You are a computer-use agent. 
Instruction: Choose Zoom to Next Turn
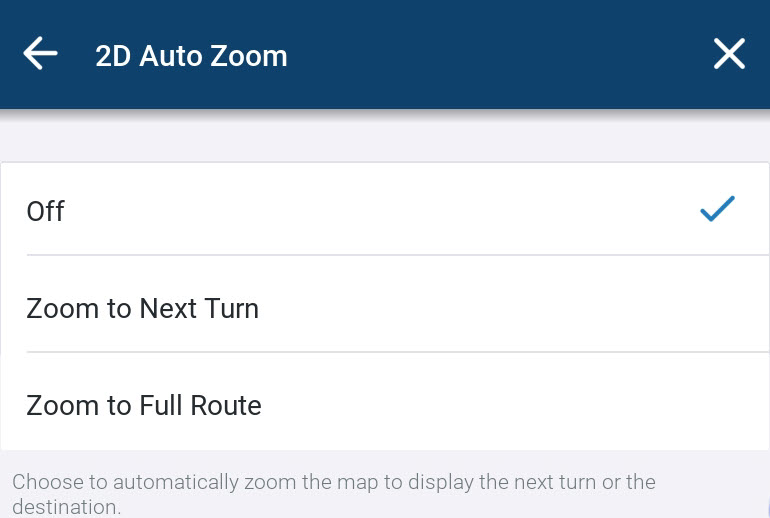coord(385,308)
